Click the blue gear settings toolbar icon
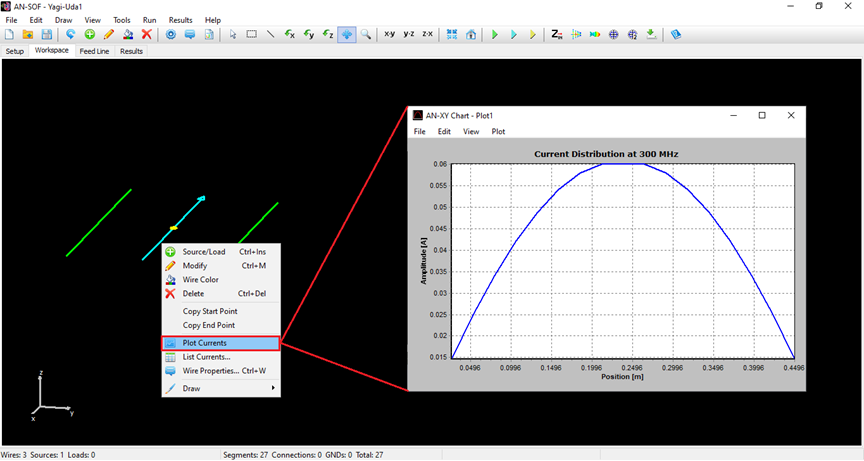The image size is (864, 461). point(171,34)
